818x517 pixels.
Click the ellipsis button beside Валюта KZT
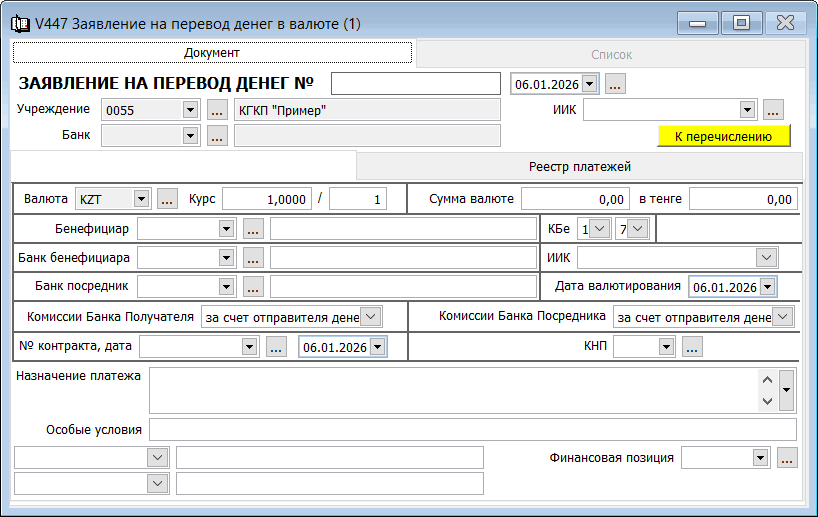point(167,199)
